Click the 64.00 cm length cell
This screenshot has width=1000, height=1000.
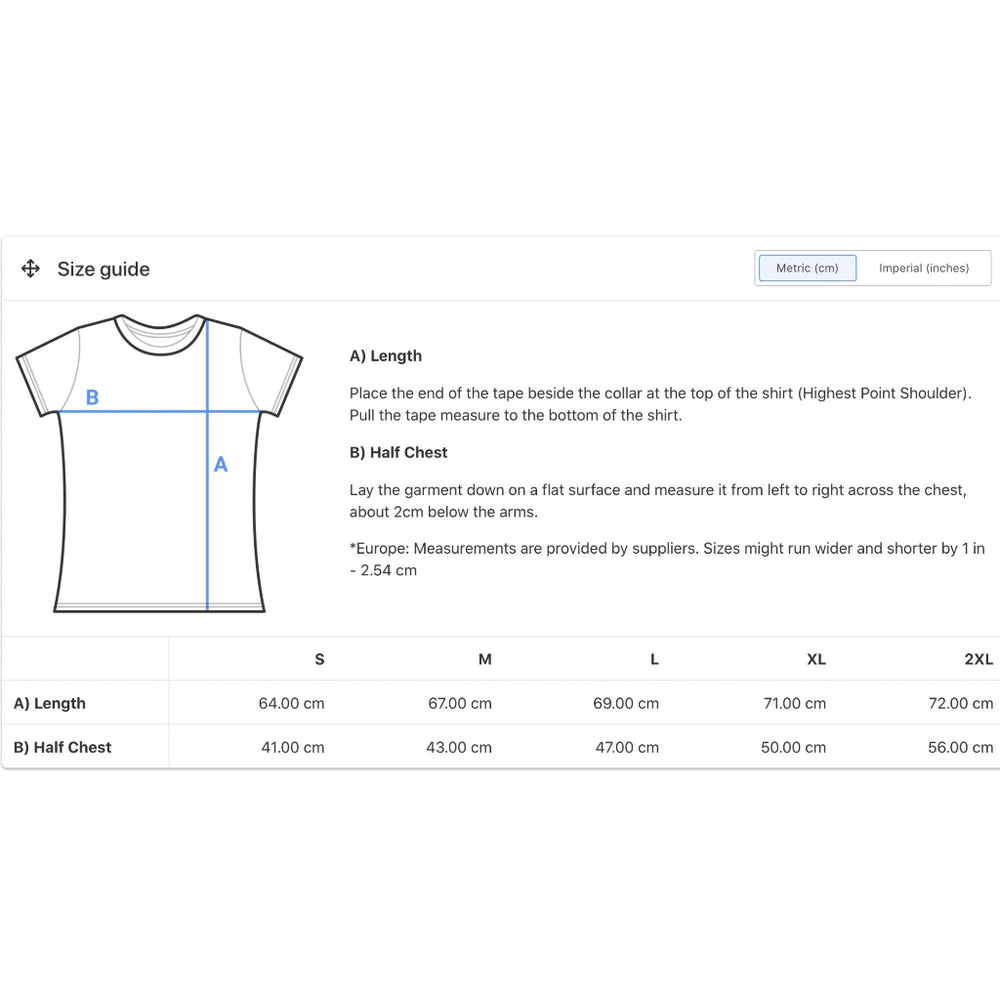(x=291, y=703)
